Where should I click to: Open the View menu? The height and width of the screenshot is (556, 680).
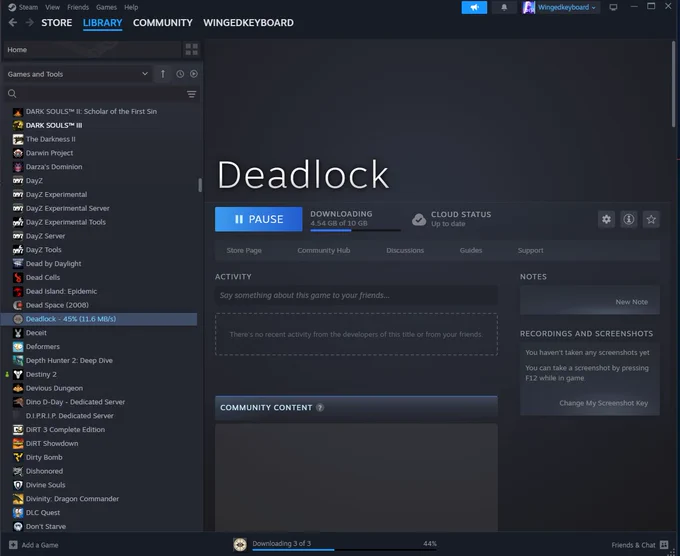coord(52,7)
